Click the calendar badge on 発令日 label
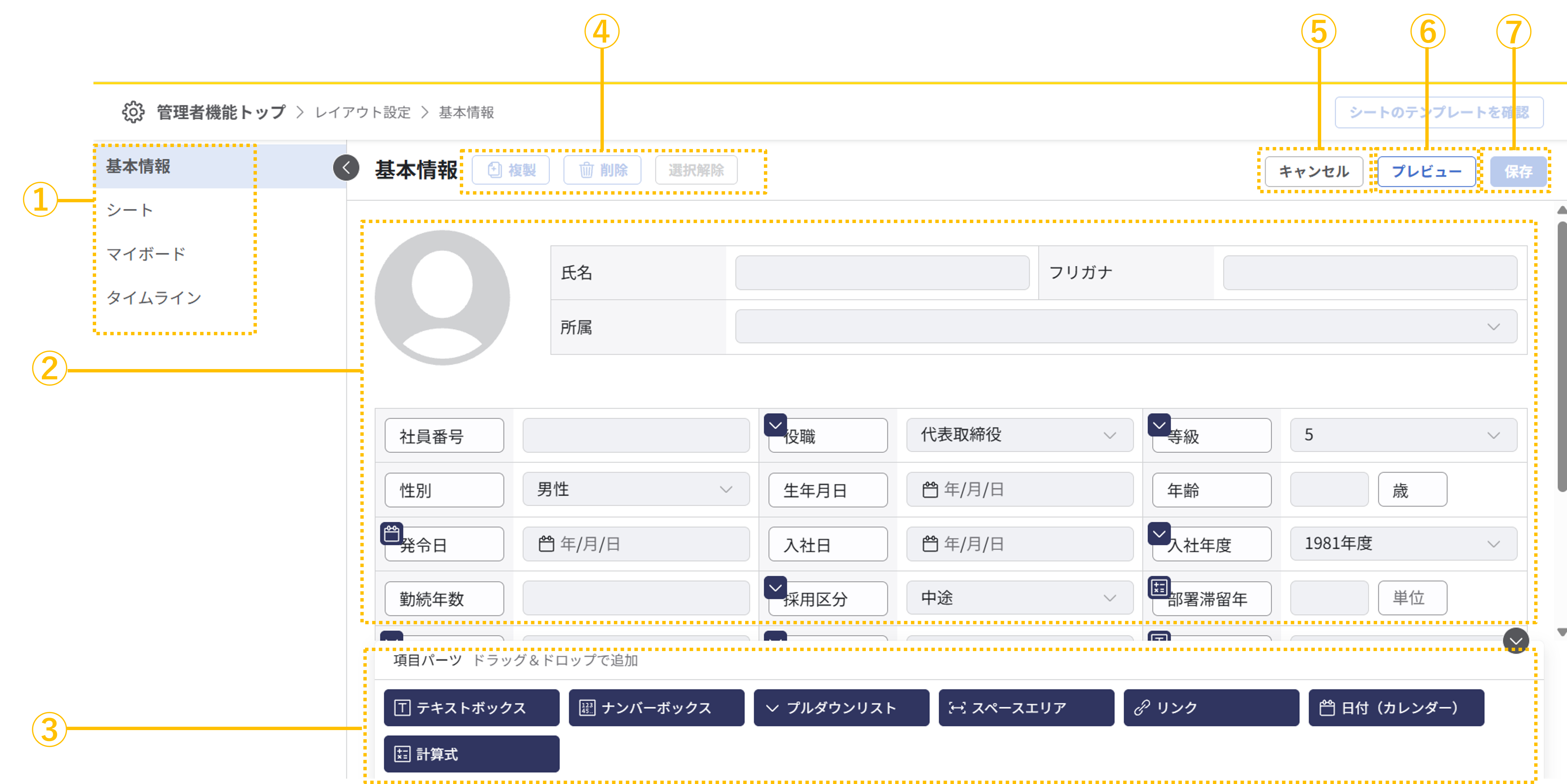Image resolution: width=1567 pixels, height=784 pixels. [x=392, y=533]
